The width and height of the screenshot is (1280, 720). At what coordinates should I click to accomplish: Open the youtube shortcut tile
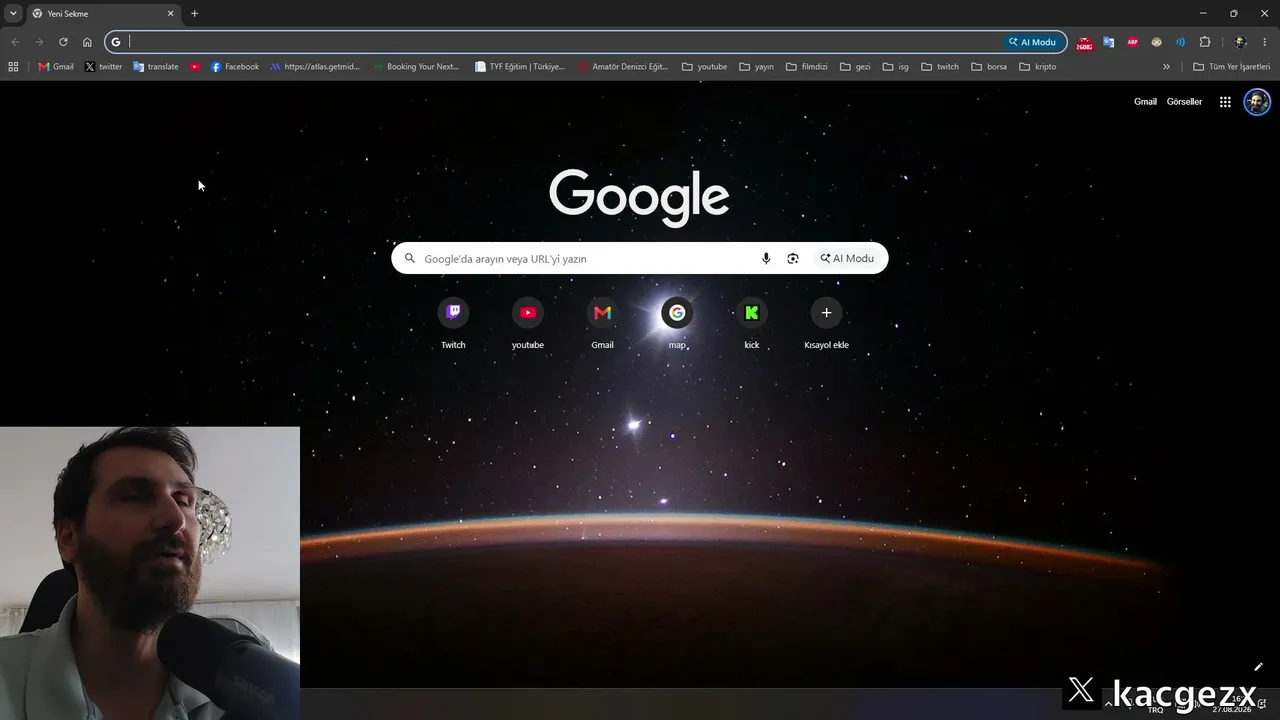528,323
